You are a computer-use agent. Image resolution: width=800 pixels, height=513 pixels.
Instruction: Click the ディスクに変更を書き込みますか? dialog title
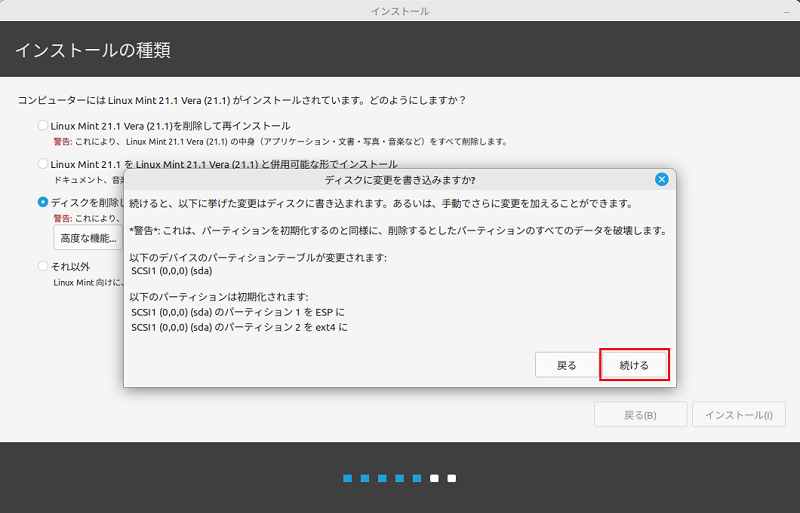pos(400,180)
